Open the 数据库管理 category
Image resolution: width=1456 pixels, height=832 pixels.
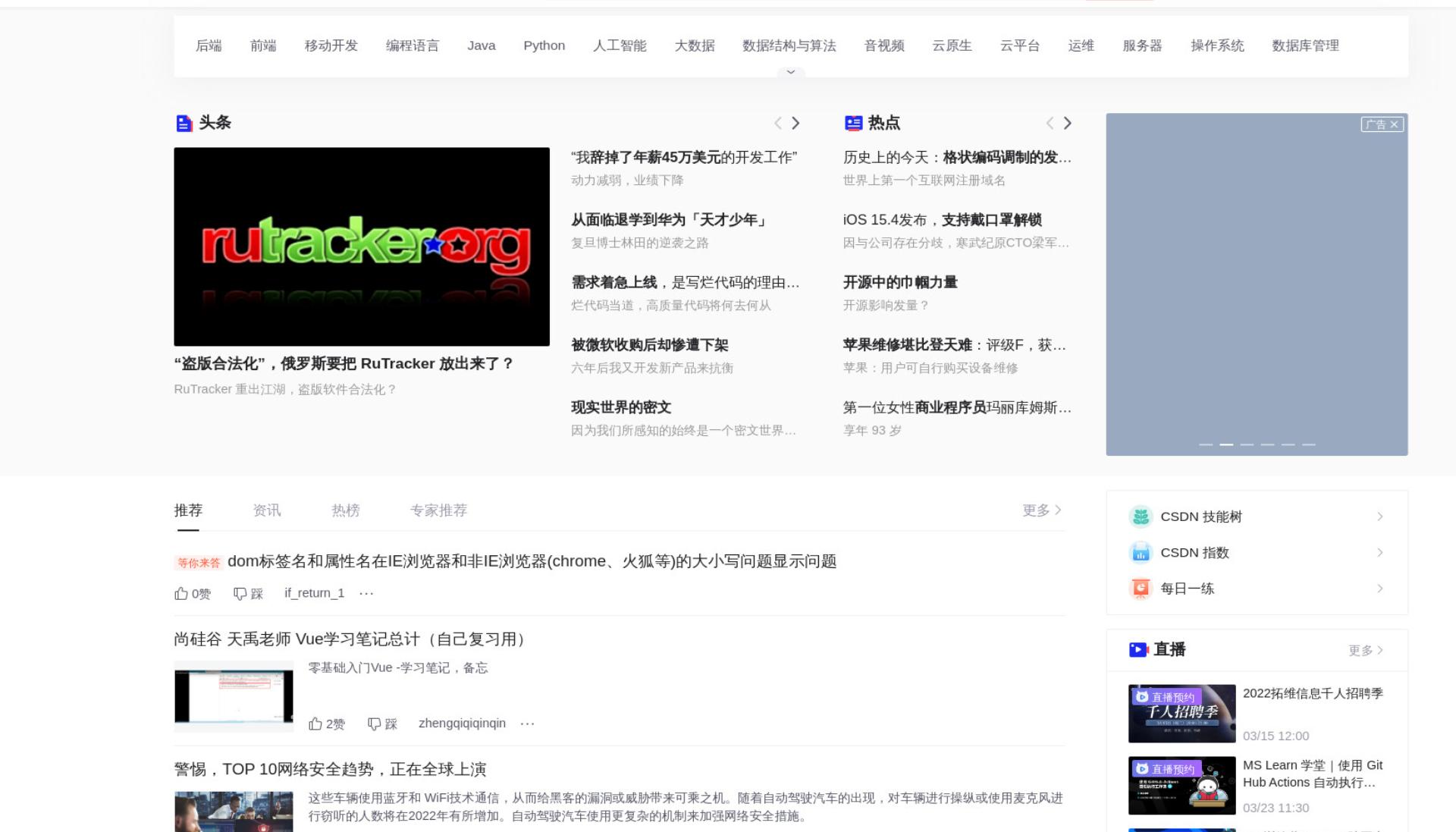tap(1306, 46)
